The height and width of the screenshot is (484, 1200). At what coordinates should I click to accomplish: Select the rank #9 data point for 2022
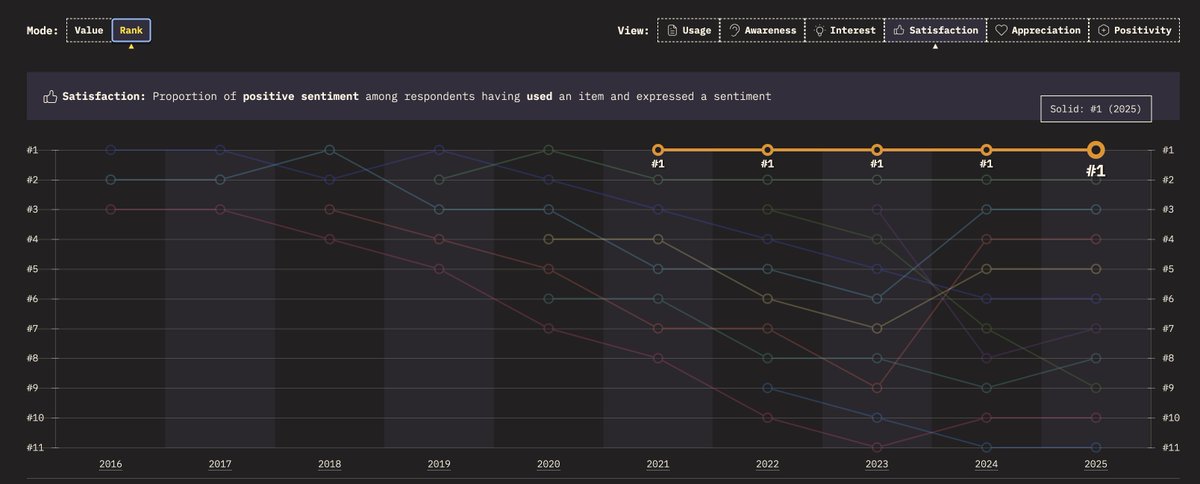(767, 388)
